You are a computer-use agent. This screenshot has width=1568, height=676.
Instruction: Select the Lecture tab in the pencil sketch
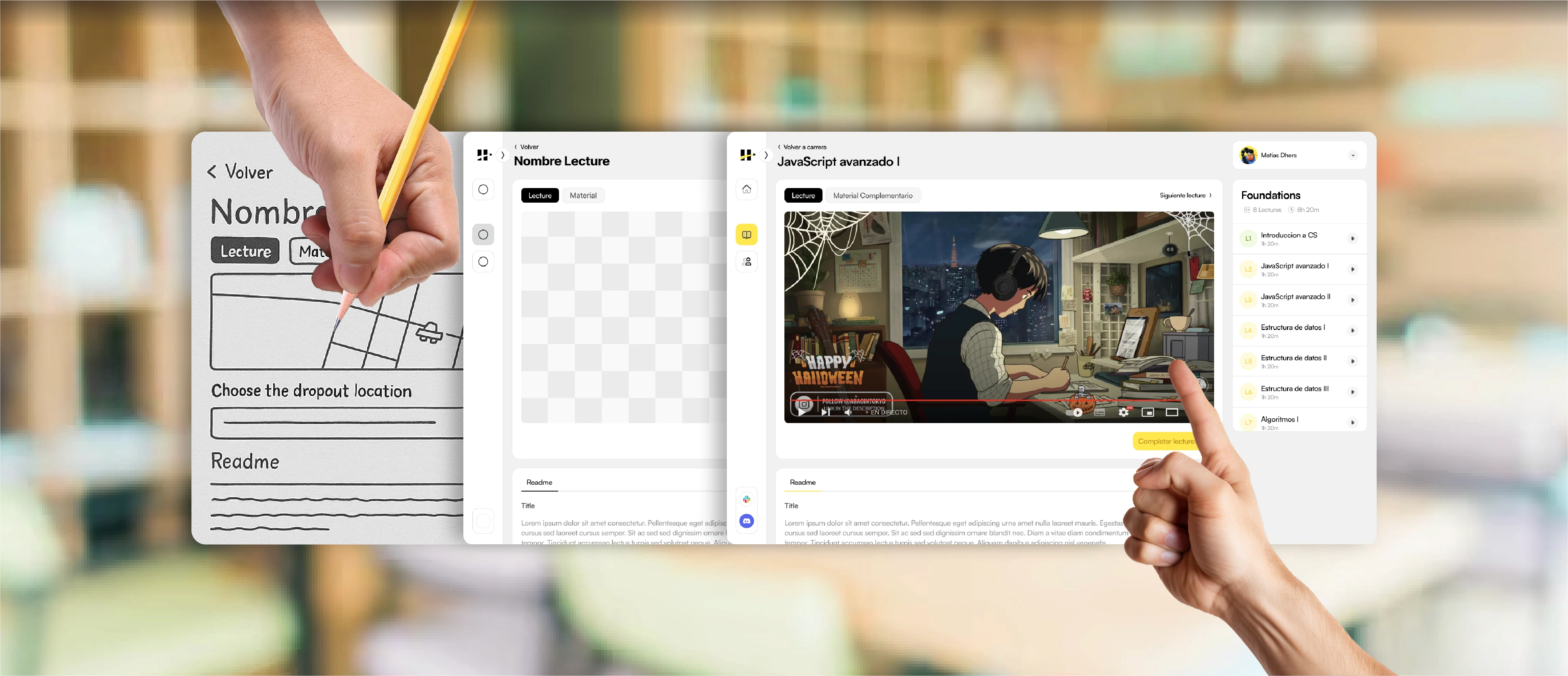coord(245,251)
